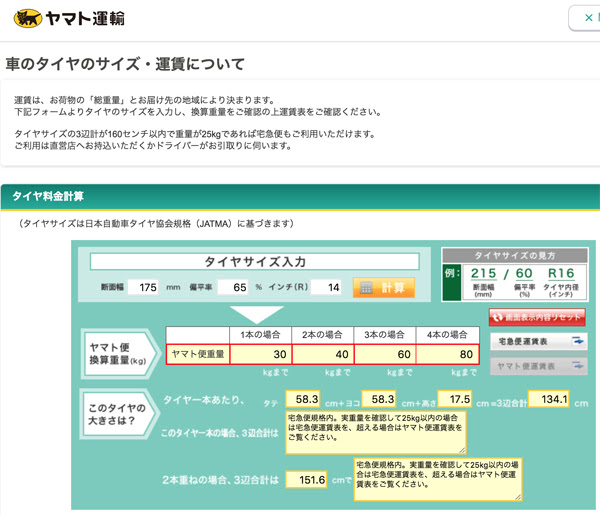The image size is (600, 516).
Task: Click the single-tire result message text area
Action: 376,433
